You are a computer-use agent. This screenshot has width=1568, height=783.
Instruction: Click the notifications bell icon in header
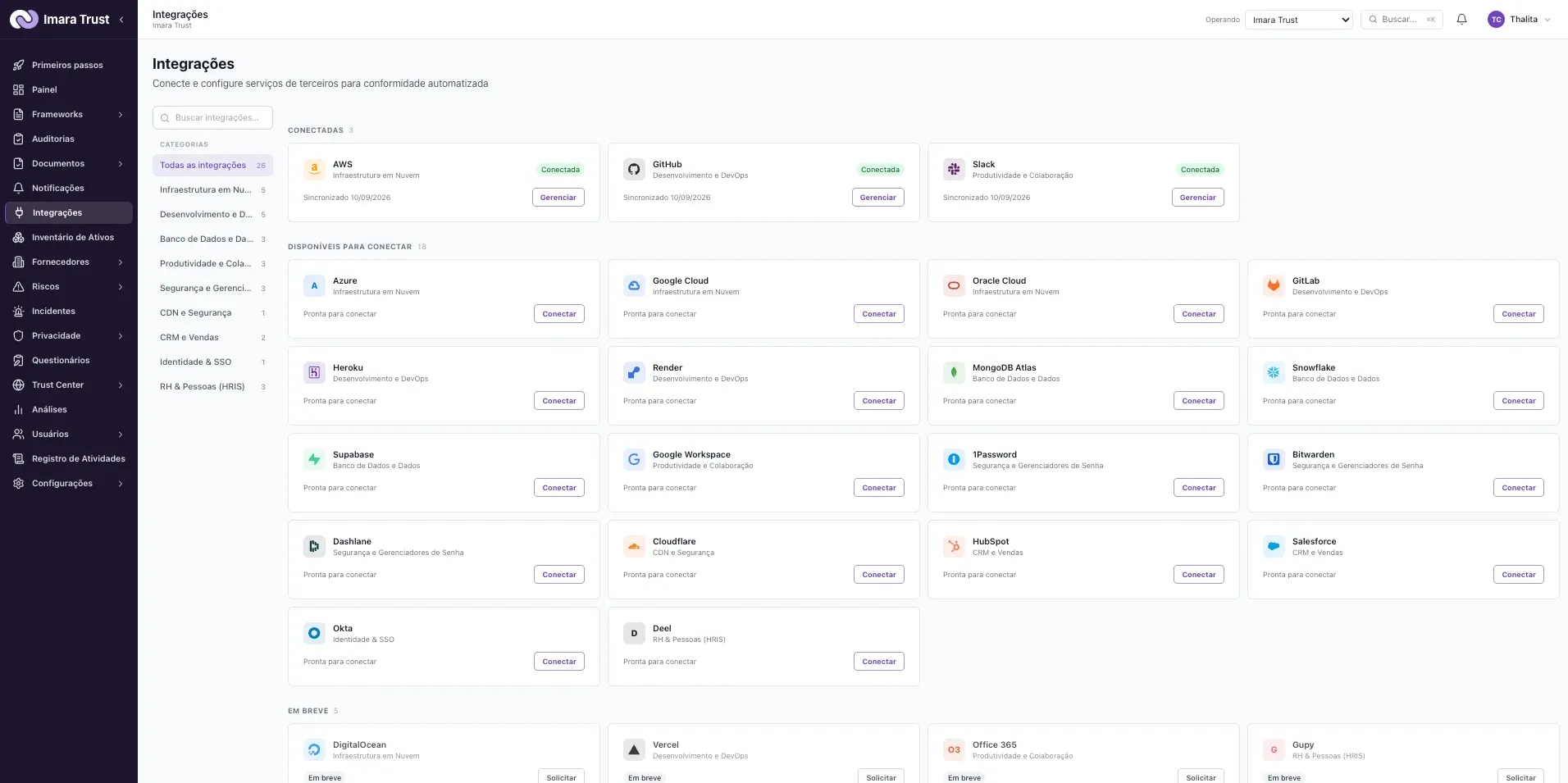1461,20
